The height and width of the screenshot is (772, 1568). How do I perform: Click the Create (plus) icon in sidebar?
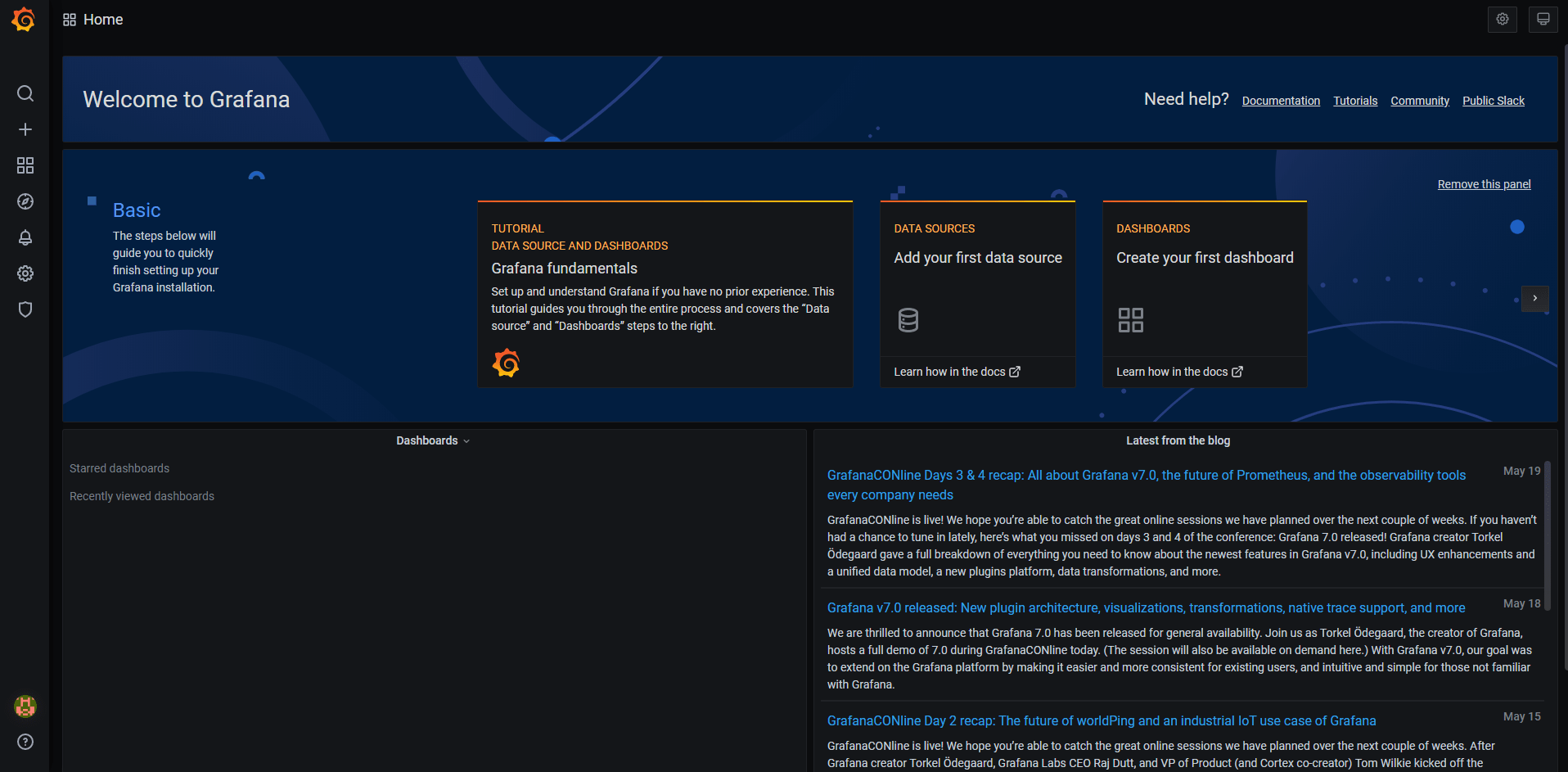[x=25, y=129]
